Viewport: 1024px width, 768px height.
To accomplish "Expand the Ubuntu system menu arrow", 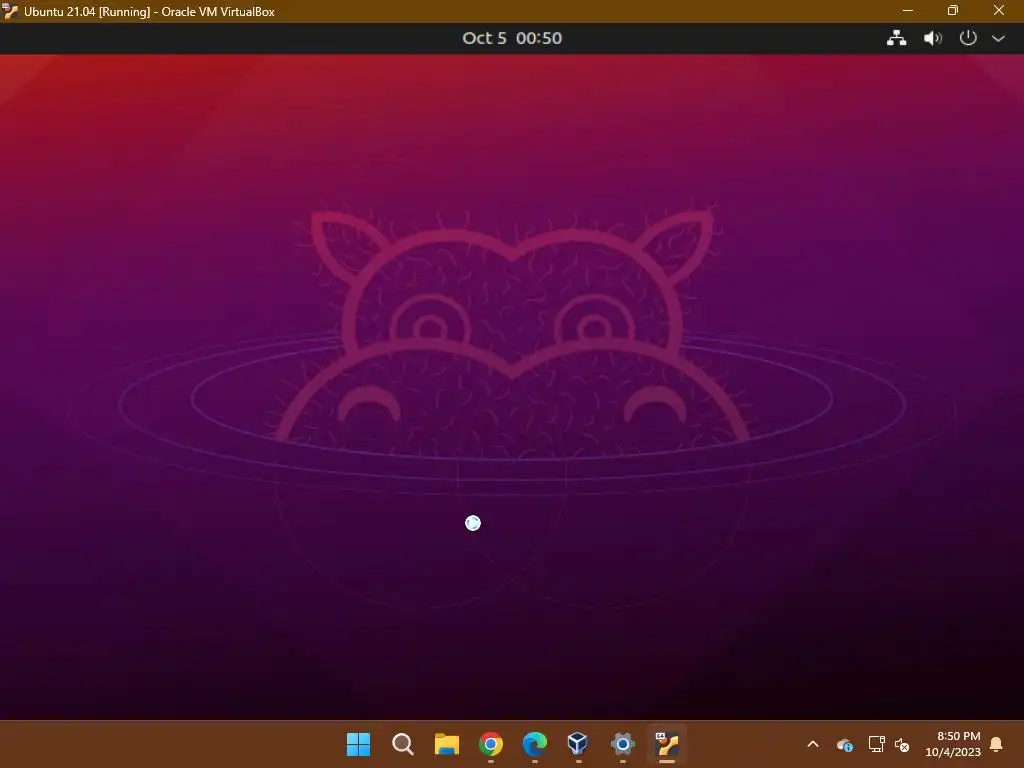I will coord(999,39).
